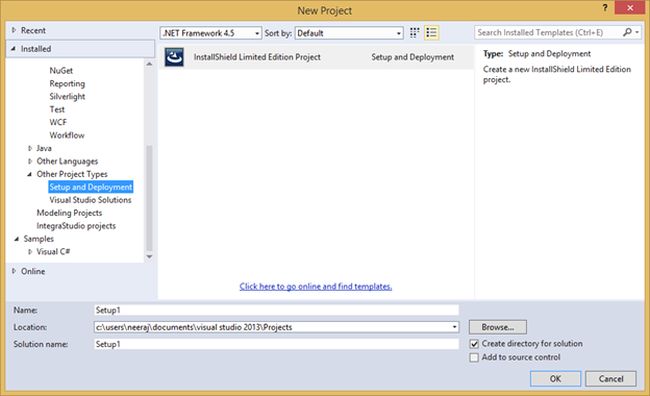This screenshot has height=396, width=650.
Task: Expand the Java tree node
Action: pyautogui.click(x=30, y=148)
